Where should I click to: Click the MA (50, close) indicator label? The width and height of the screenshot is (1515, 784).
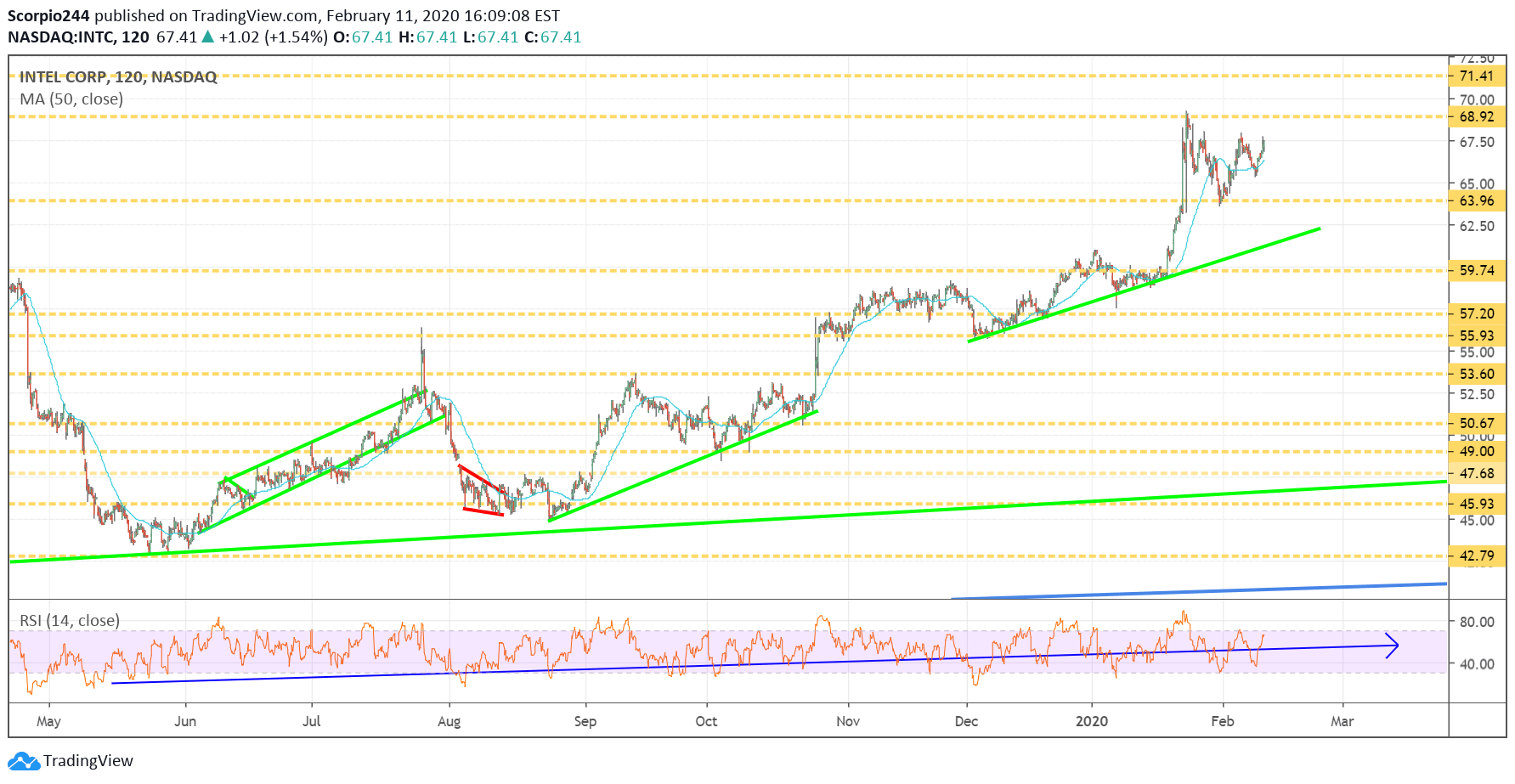tap(71, 99)
